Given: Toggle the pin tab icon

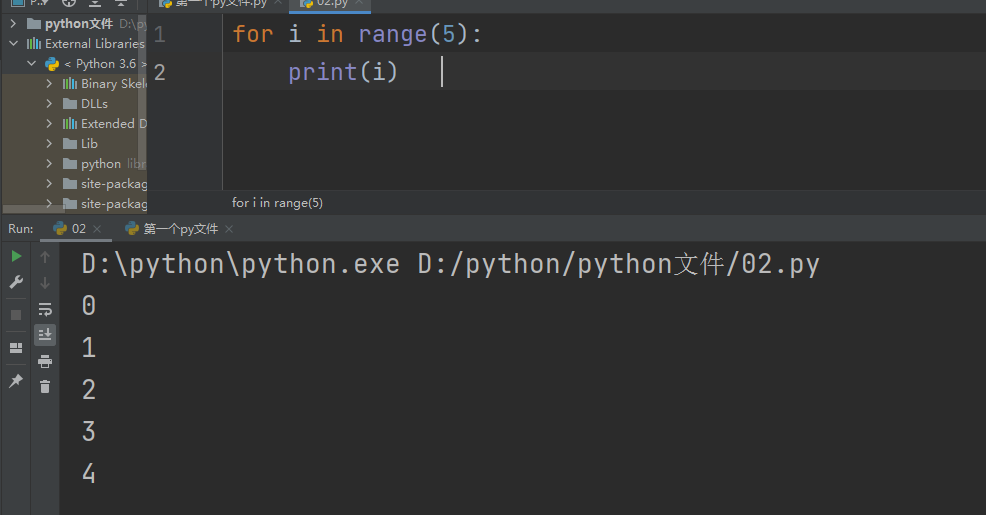Looking at the screenshot, I should pos(16,381).
